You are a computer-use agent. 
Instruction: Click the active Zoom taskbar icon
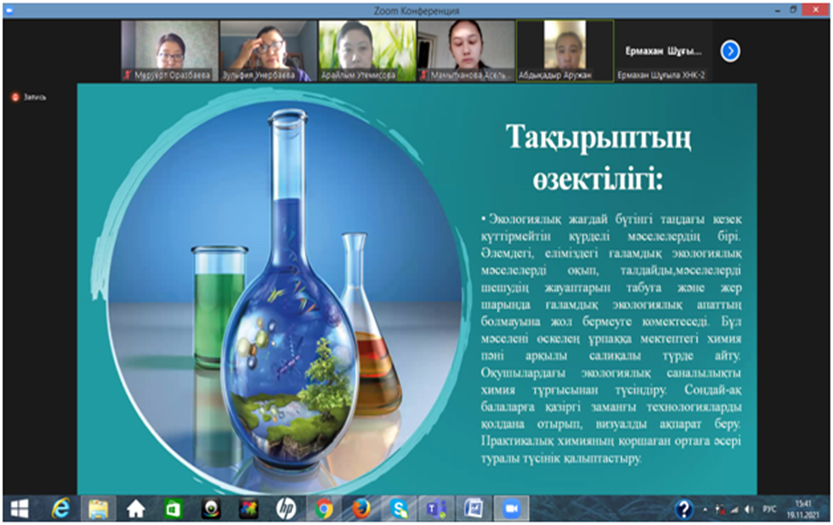(x=512, y=509)
